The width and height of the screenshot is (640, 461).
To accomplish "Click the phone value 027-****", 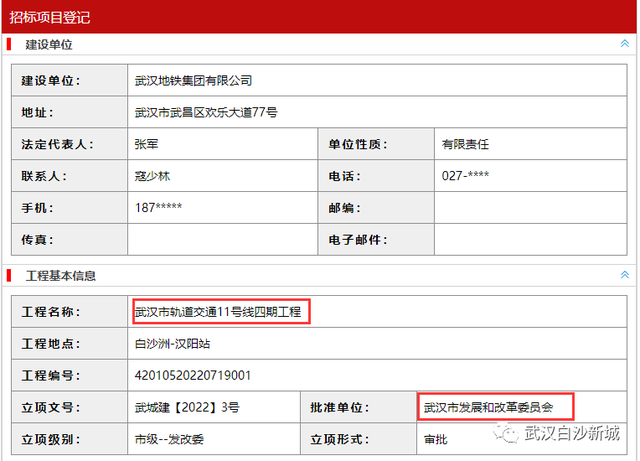I will point(465,176).
